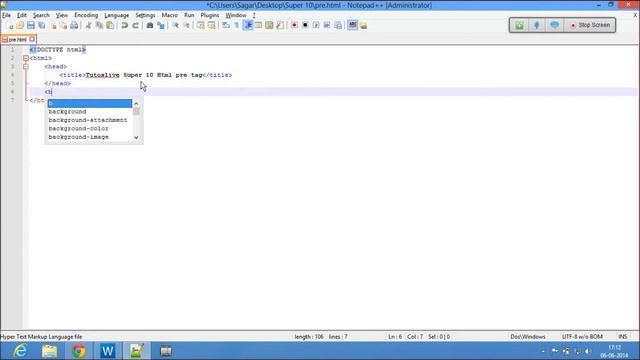Viewport: 640px width, 360px height.
Task: Collapse the head fold marker on line 3
Action: pos(26,67)
